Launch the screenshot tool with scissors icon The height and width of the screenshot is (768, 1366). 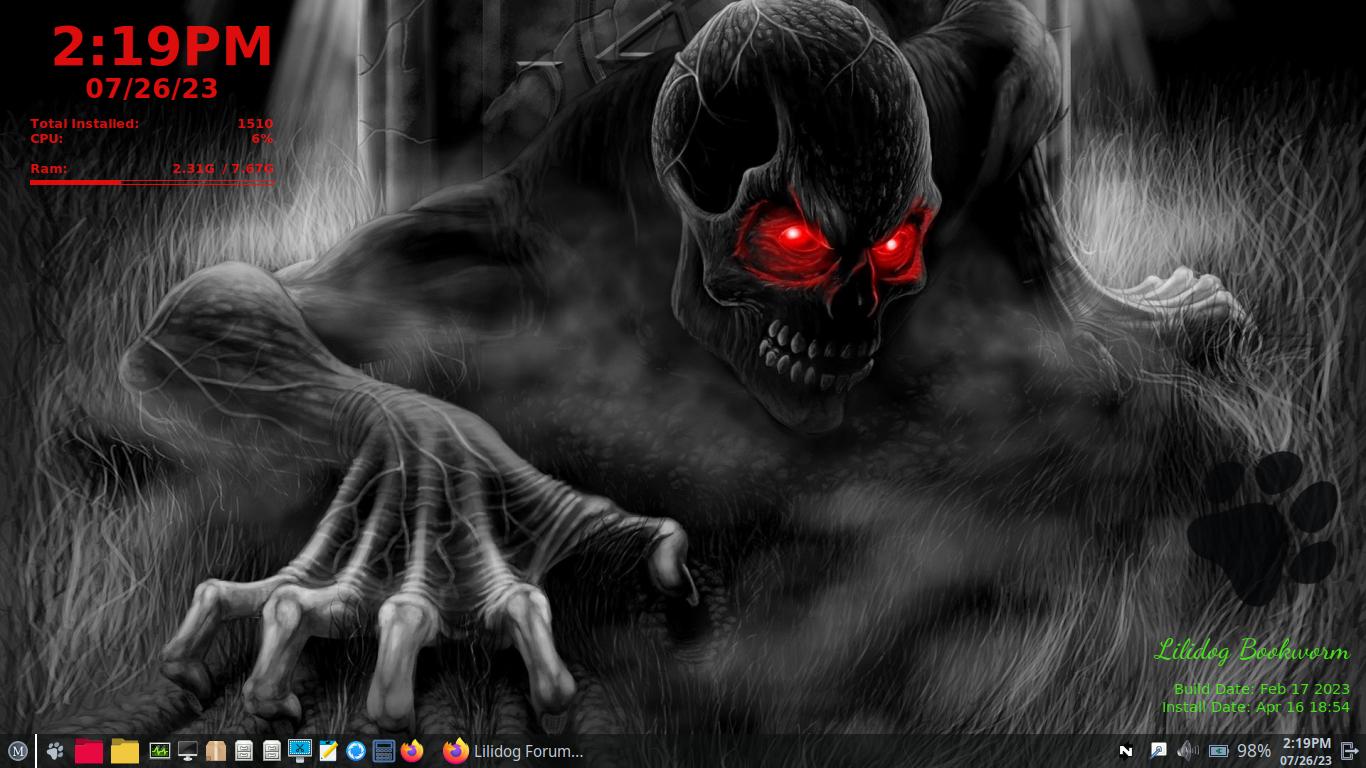[x=299, y=750]
